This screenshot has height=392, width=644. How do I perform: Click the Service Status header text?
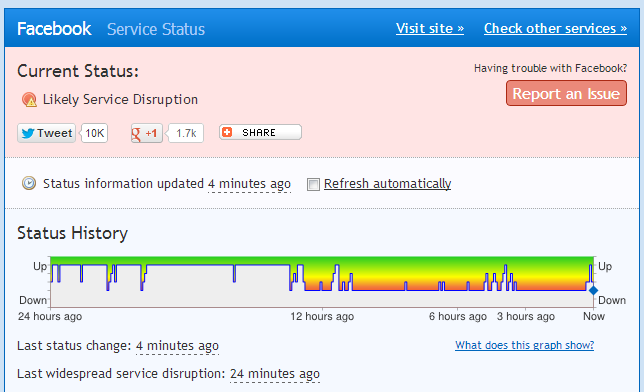156,29
